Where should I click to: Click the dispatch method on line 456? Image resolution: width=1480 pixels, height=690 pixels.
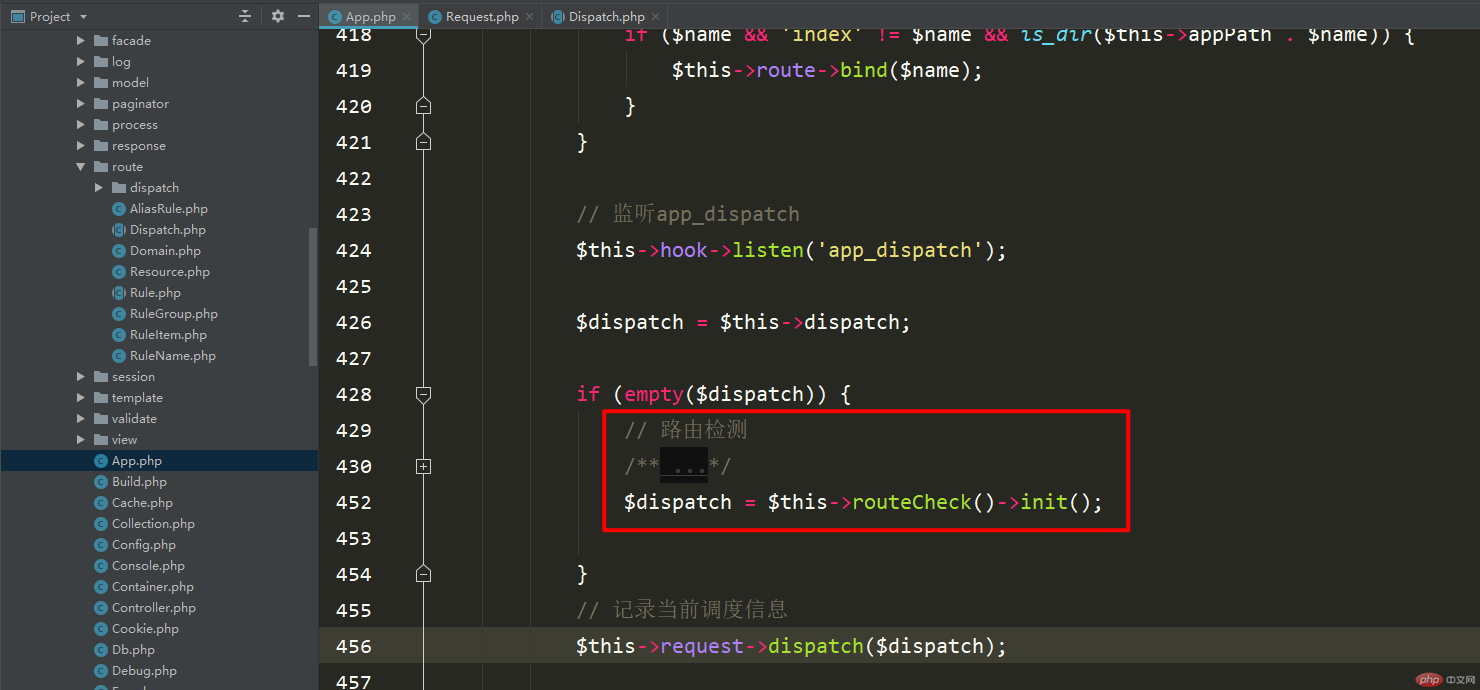tap(816, 646)
